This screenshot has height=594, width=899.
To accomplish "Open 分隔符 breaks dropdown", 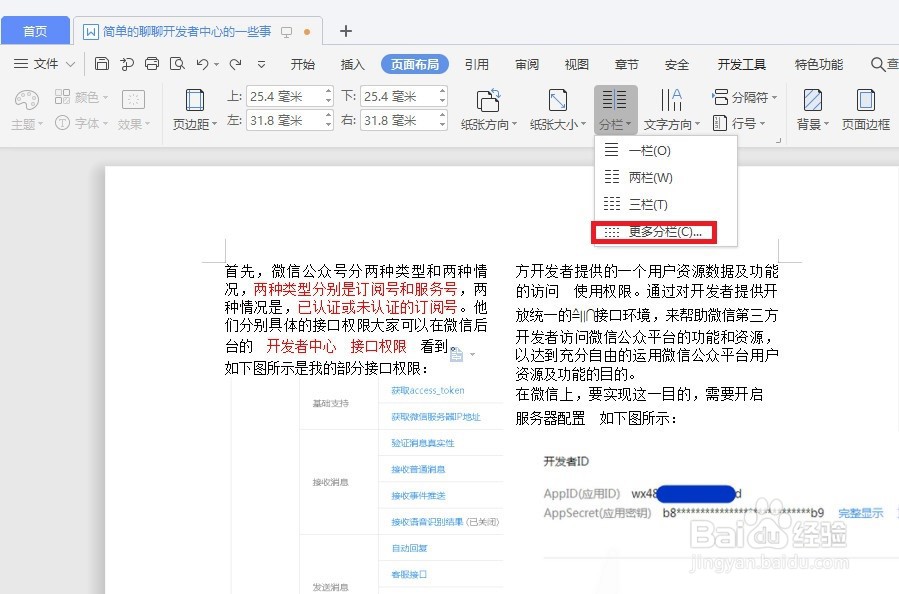I will (x=744, y=97).
